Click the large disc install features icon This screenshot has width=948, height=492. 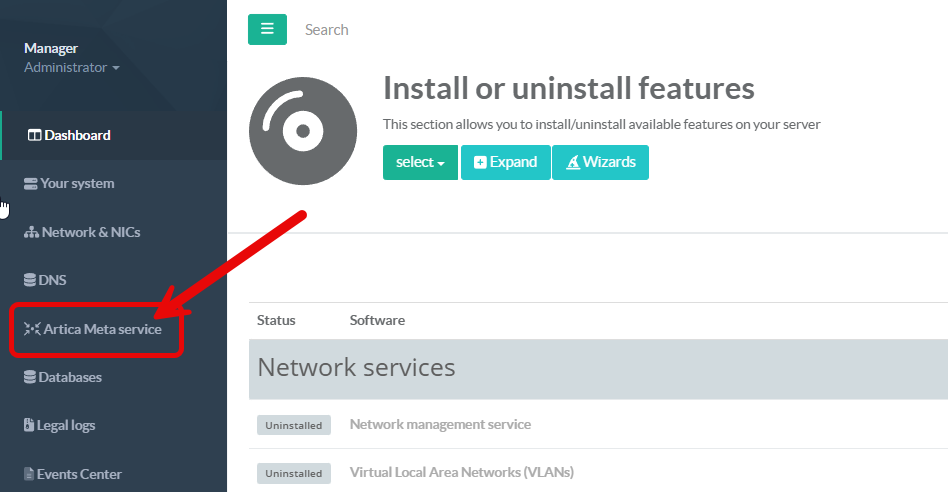(303, 131)
